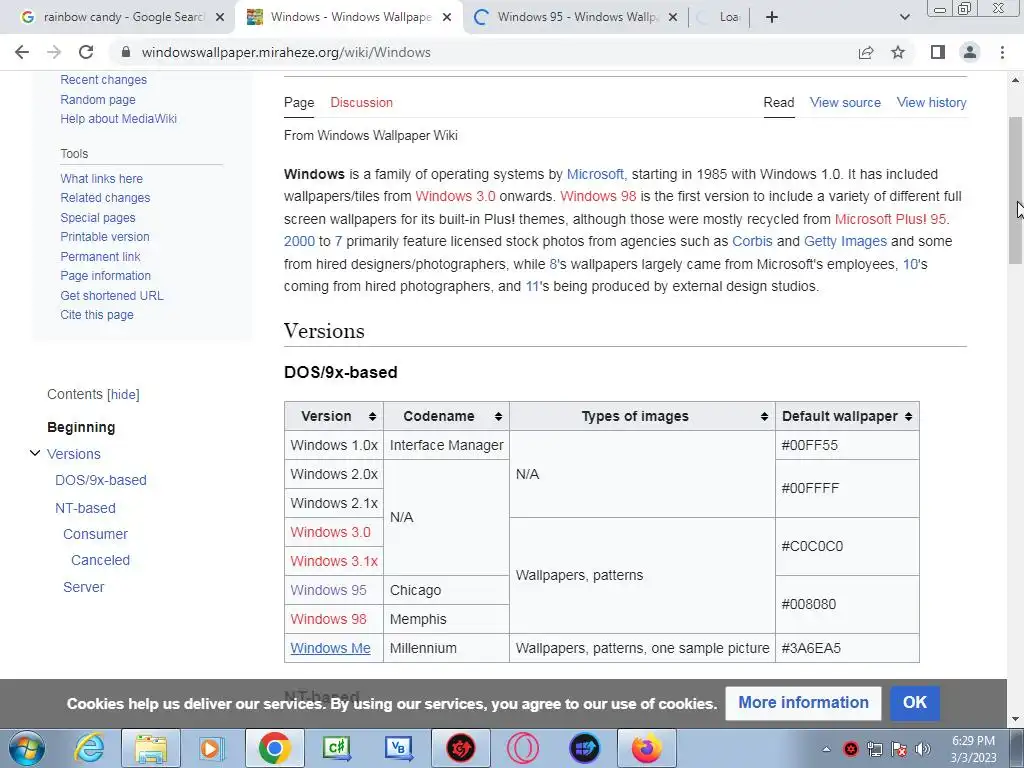
Task: Open the Discussion tab of the wiki page
Action: [361, 103]
